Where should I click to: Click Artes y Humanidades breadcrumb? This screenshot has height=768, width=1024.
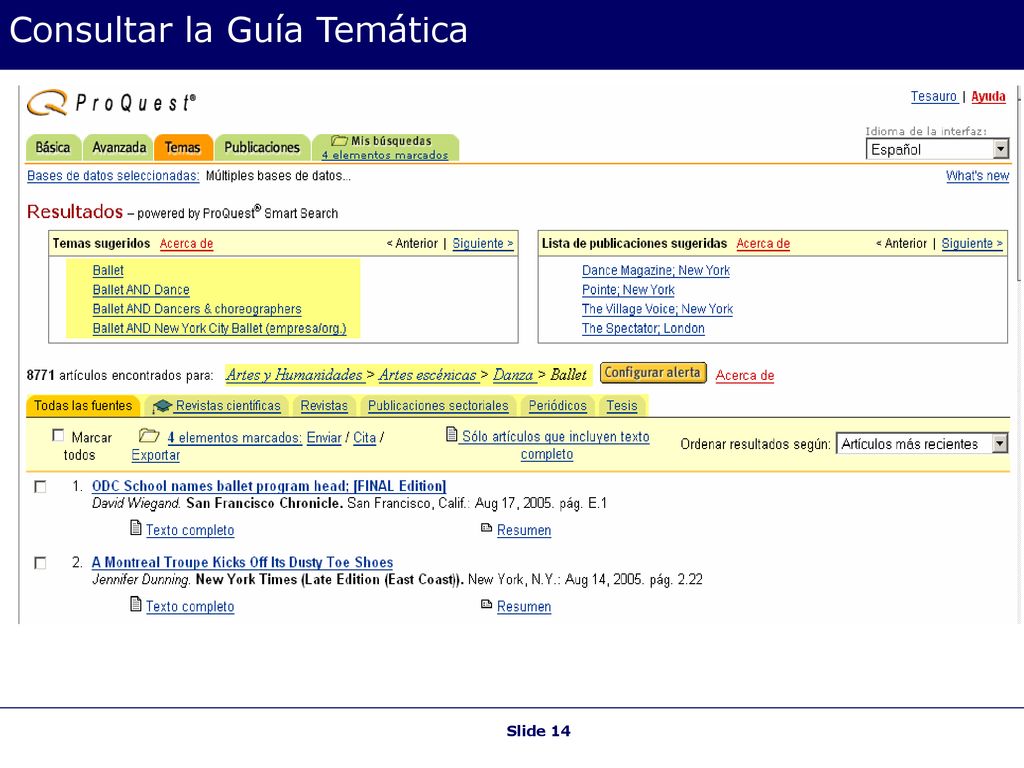(295, 375)
